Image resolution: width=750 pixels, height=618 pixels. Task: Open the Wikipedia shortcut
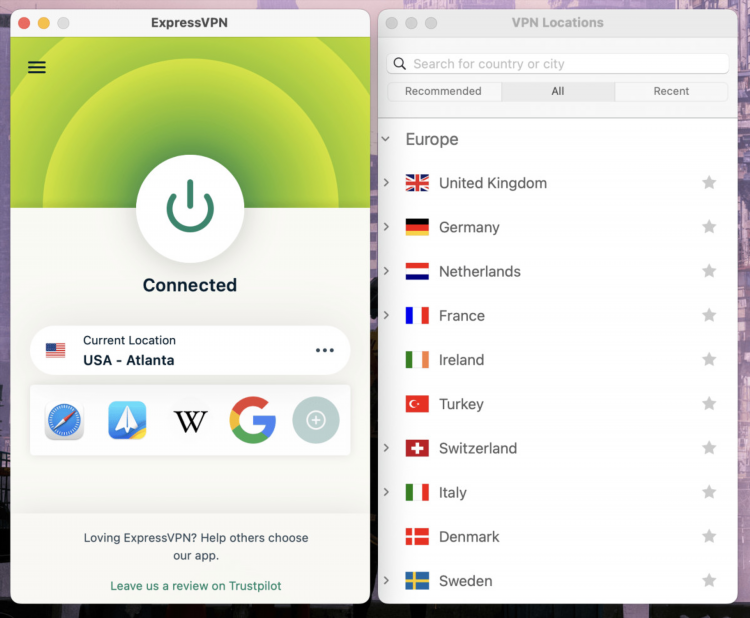click(190, 421)
